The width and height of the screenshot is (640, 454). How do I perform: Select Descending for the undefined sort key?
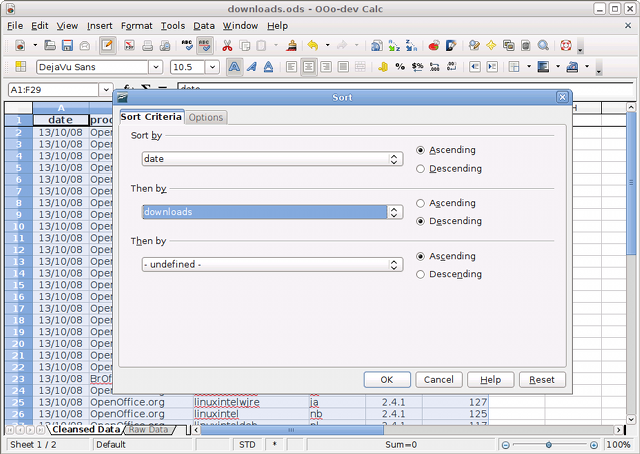[x=421, y=274]
